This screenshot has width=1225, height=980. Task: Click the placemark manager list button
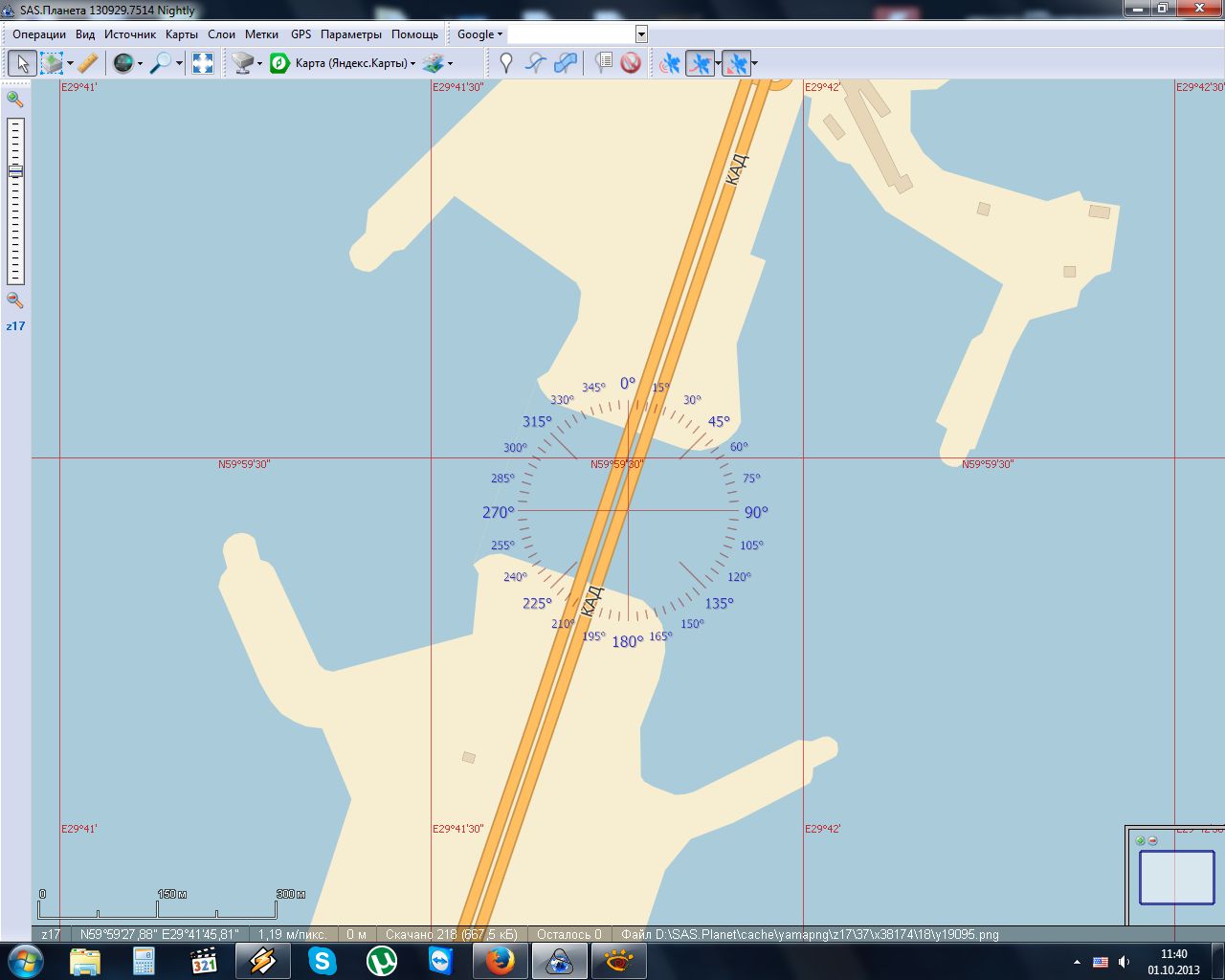pos(603,64)
